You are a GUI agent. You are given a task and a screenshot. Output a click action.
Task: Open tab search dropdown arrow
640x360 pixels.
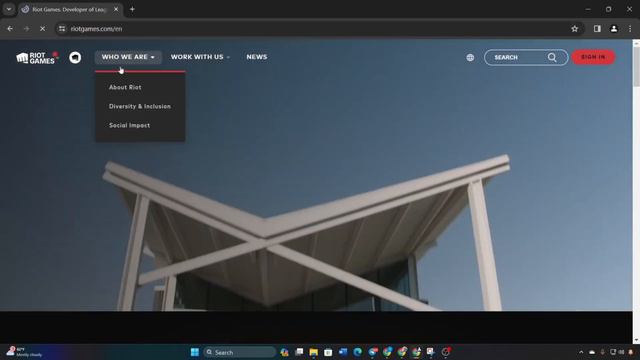tap(9, 9)
